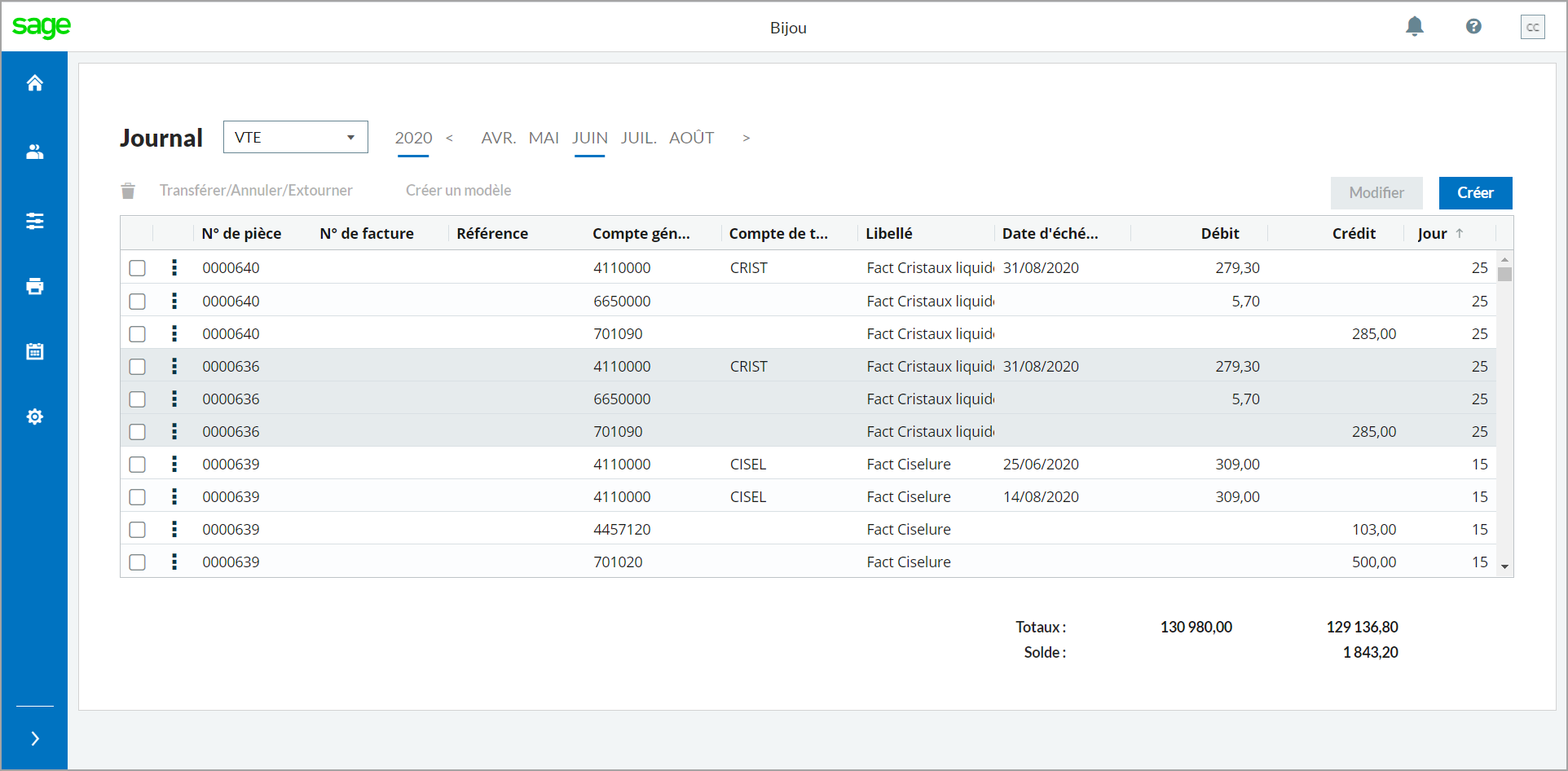Screen dimensions: 1568x771
Task: Click the Sage logo
Action: pos(42,26)
